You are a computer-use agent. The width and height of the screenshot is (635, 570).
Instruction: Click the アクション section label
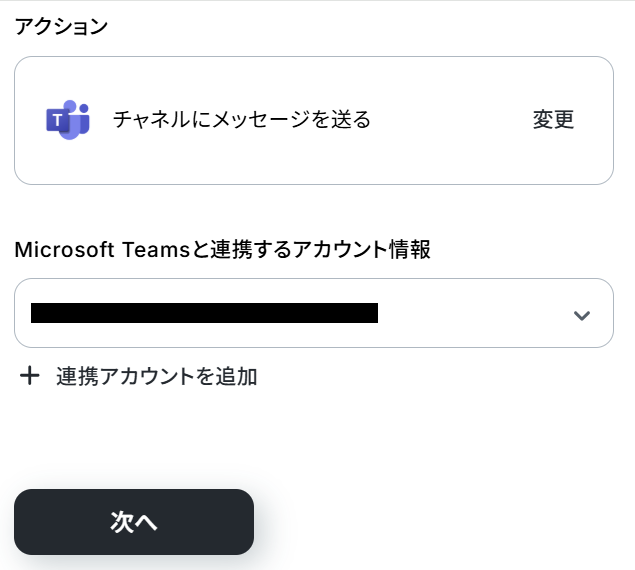pyautogui.click(x=61, y=27)
